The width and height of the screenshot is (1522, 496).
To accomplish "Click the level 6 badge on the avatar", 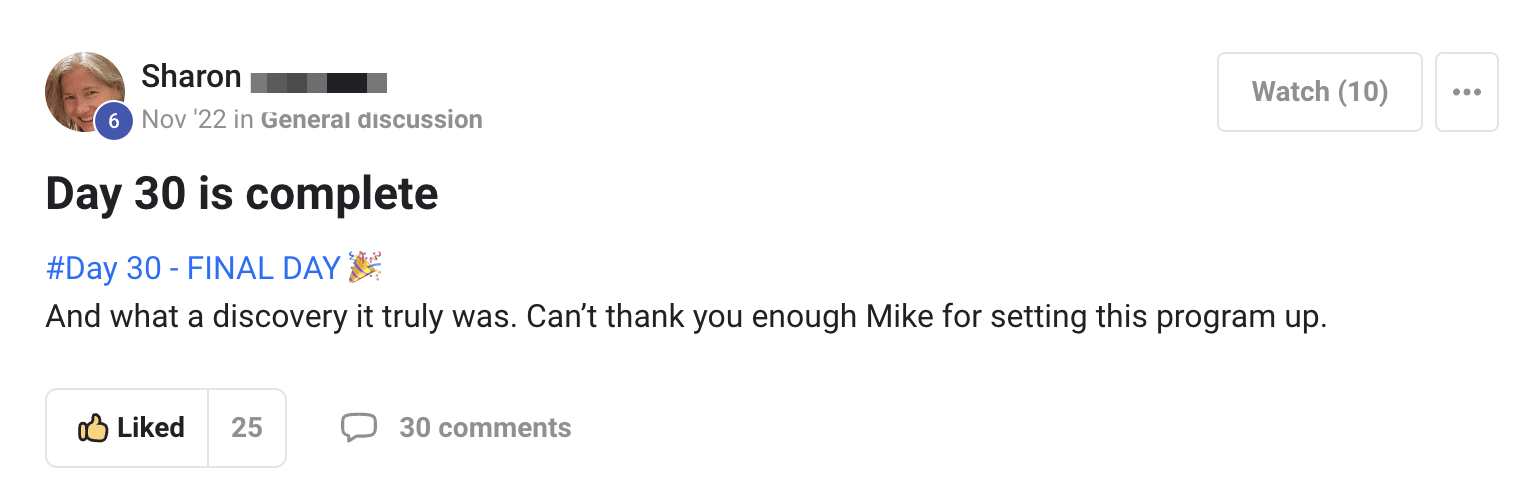I will pyautogui.click(x=114, y=121).
